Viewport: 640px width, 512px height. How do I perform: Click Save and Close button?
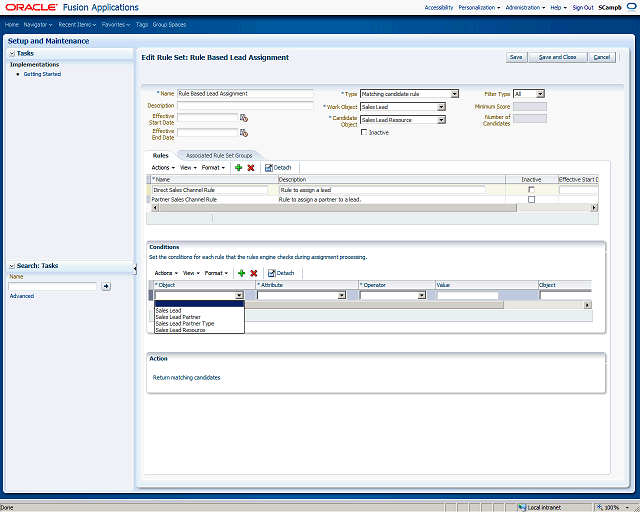[x=558, y=57]
